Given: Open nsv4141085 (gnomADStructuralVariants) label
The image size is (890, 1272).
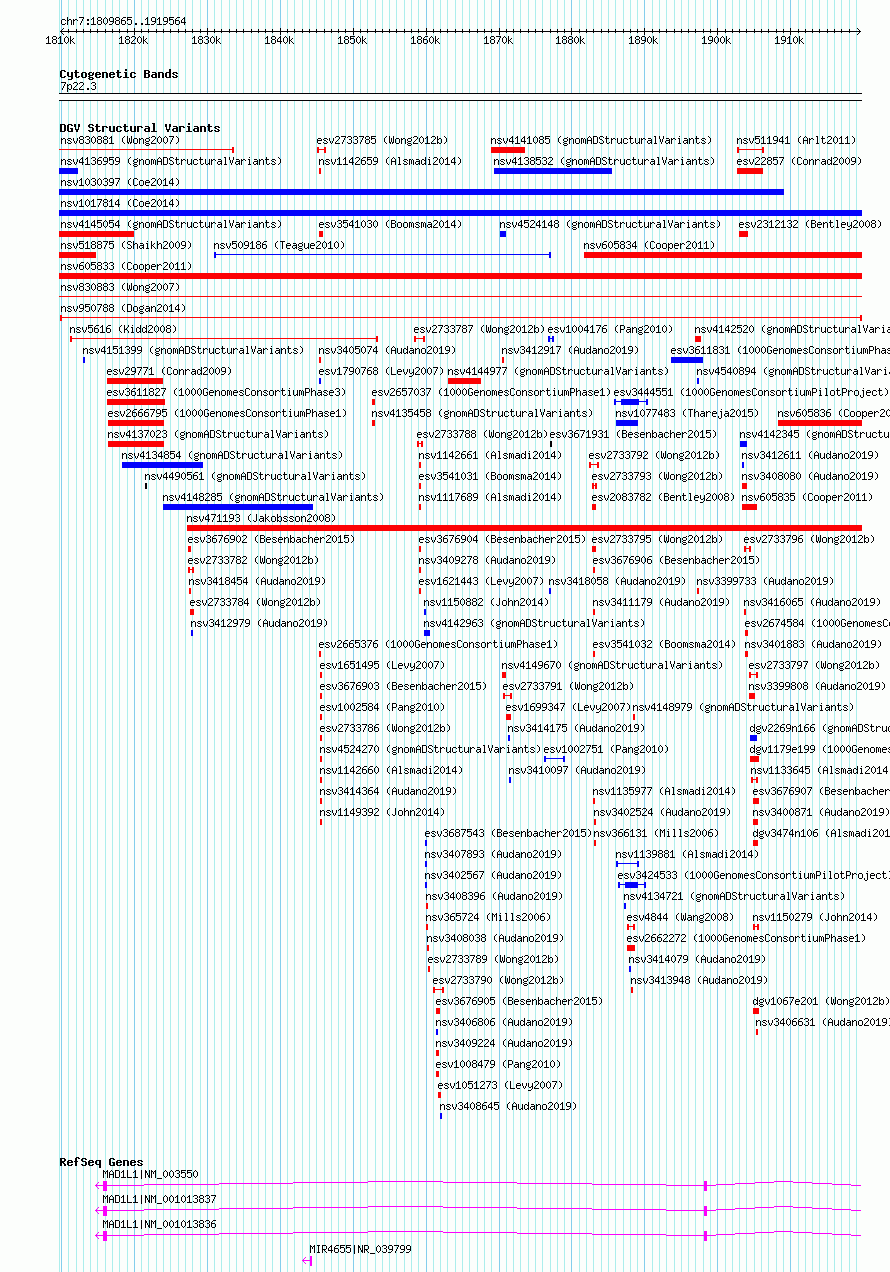Looking at the screenshot, I should coord(601,140).
